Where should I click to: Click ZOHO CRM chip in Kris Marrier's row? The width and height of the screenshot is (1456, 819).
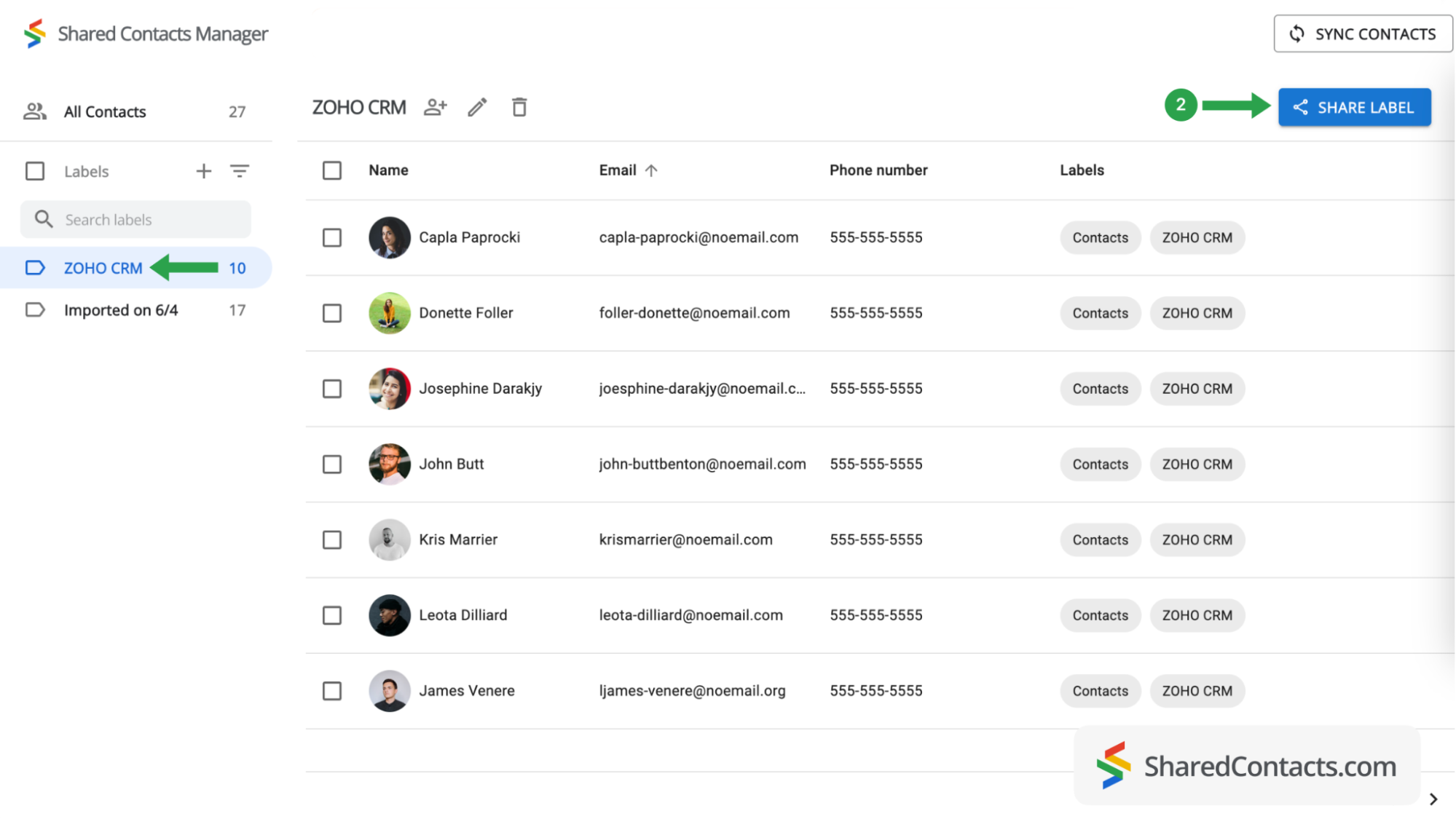tap(1197, 539)
